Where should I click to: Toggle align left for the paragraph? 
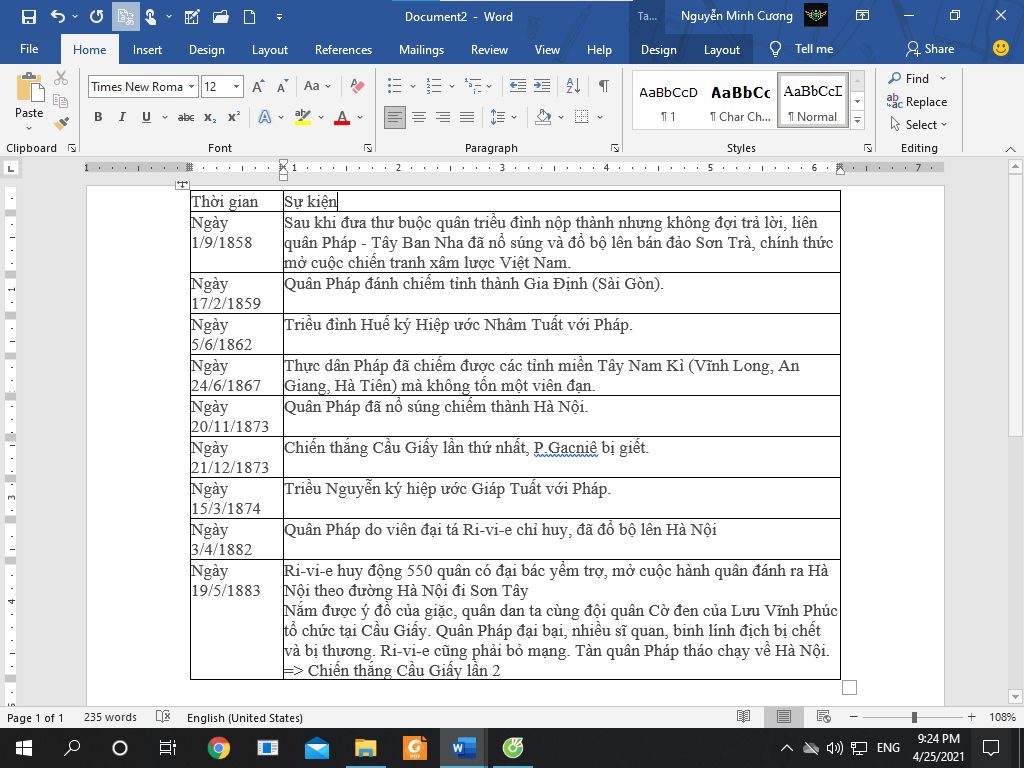[394, 118]
